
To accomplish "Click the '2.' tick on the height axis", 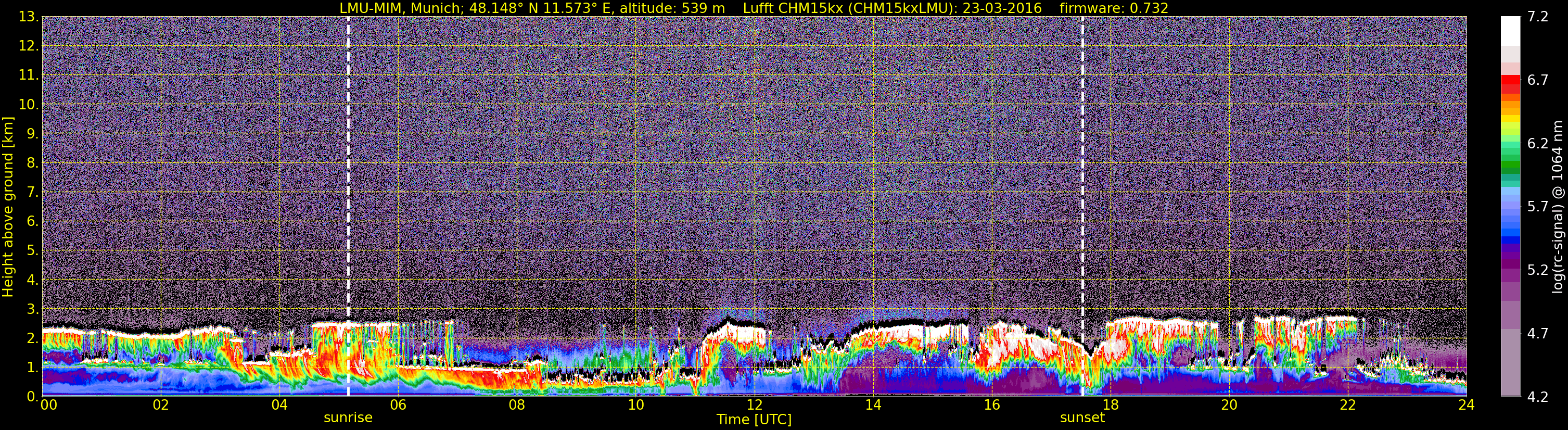I will click(x=32, y=338).
